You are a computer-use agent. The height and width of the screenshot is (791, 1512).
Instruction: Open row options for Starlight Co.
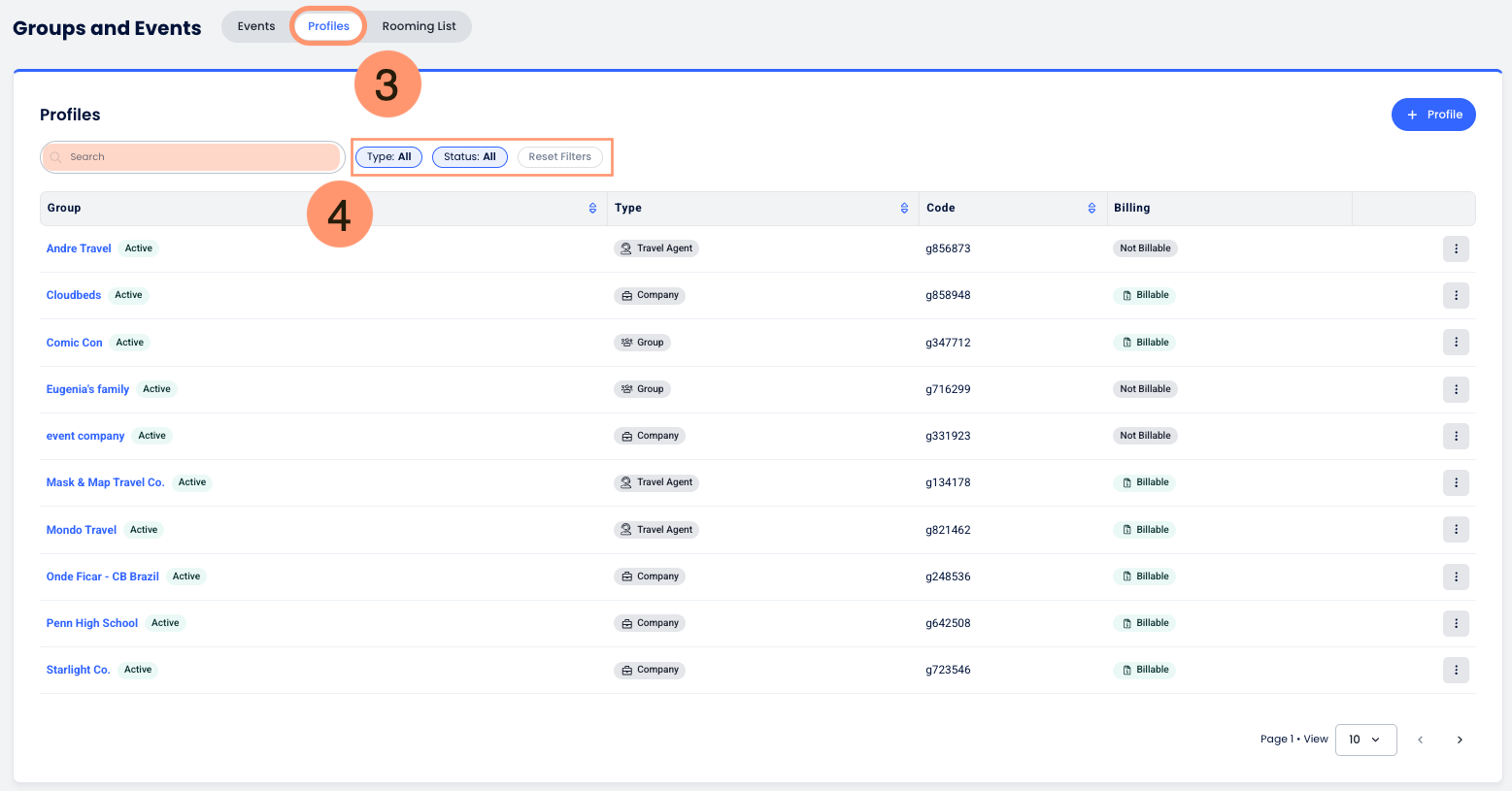coord(1455,670)
